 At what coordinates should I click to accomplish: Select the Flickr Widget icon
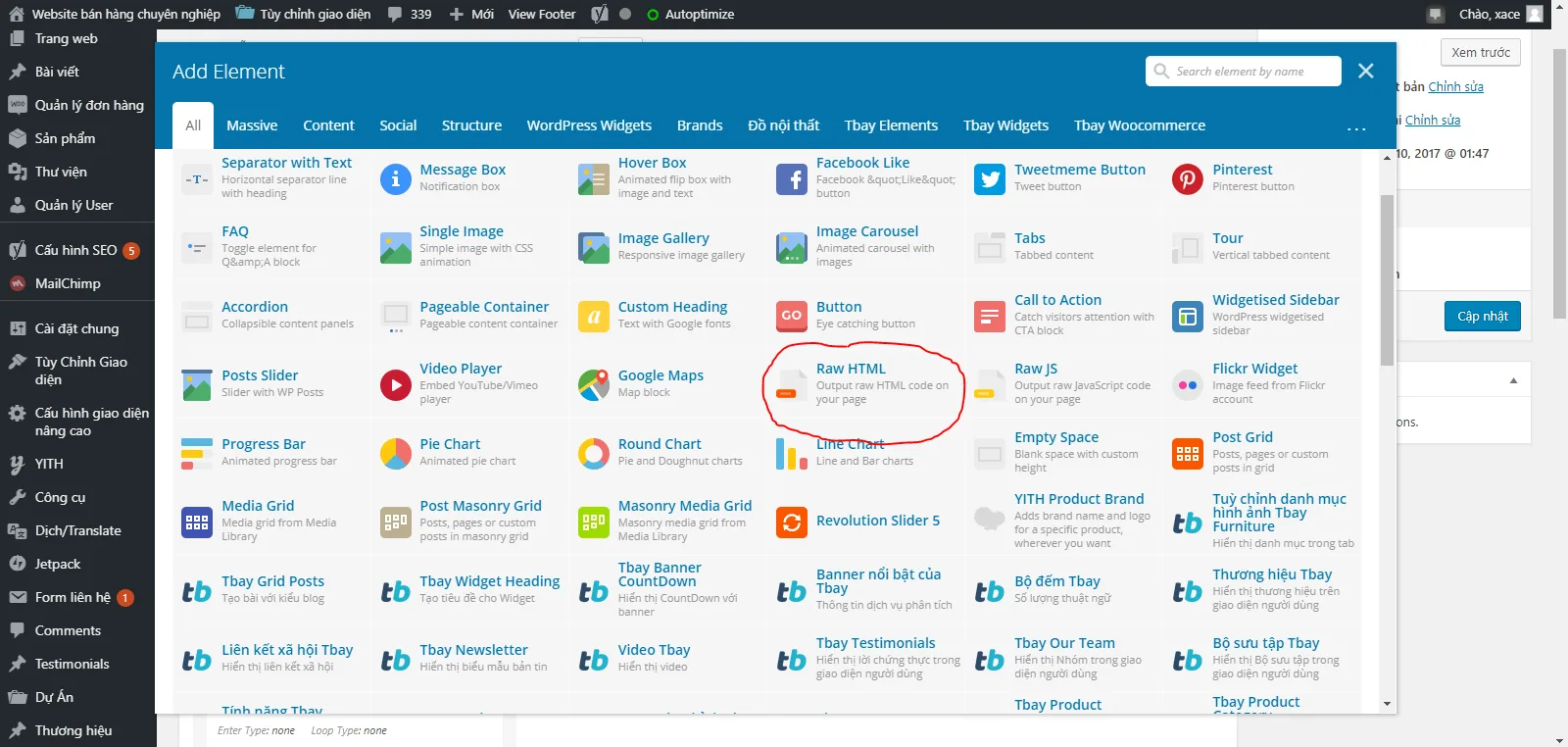(x=1188, y=385)
